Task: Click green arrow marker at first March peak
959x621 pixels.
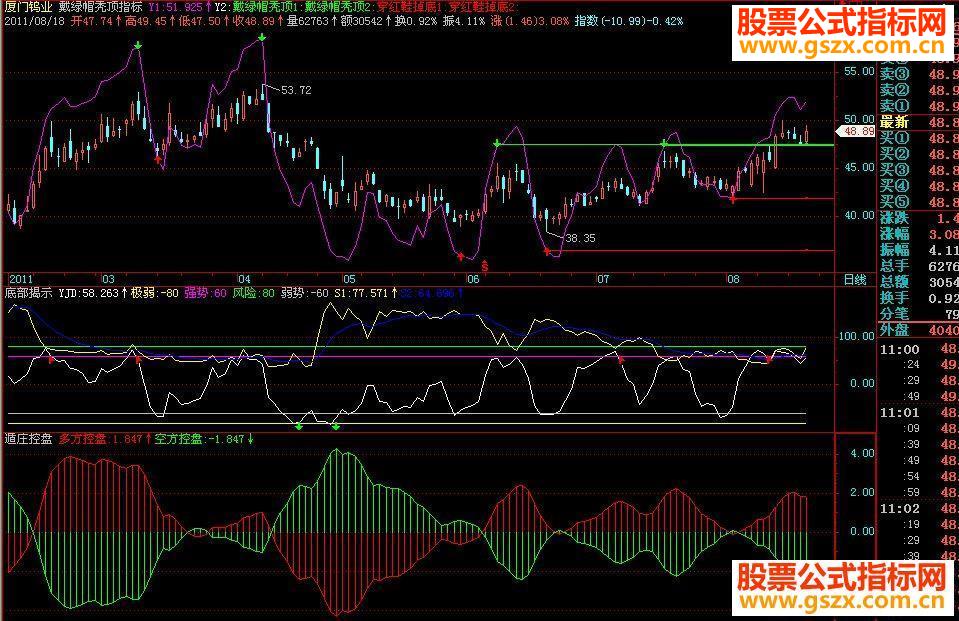Action: [x=138, y=45]
